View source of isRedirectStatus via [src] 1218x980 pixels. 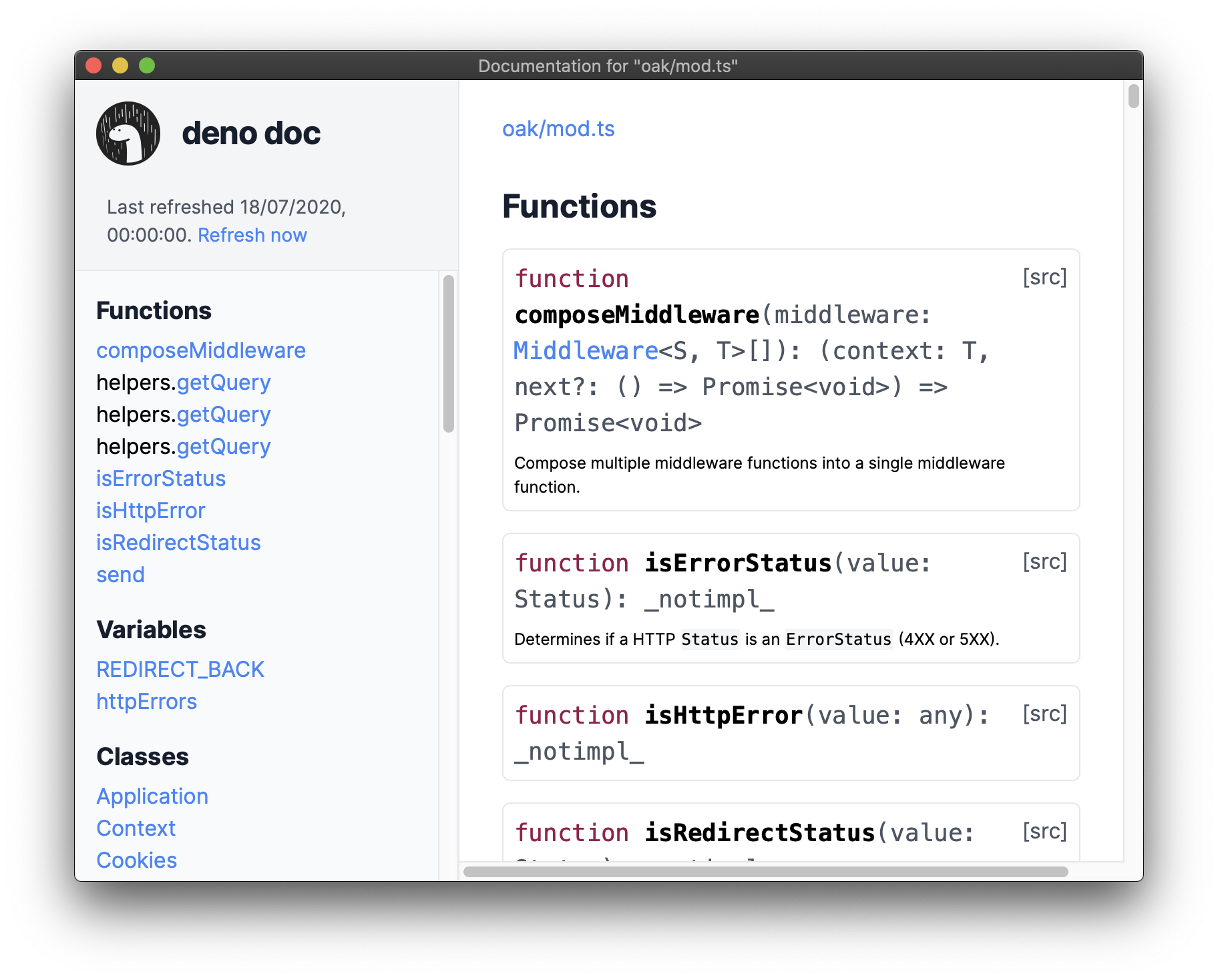point(1044,831)
